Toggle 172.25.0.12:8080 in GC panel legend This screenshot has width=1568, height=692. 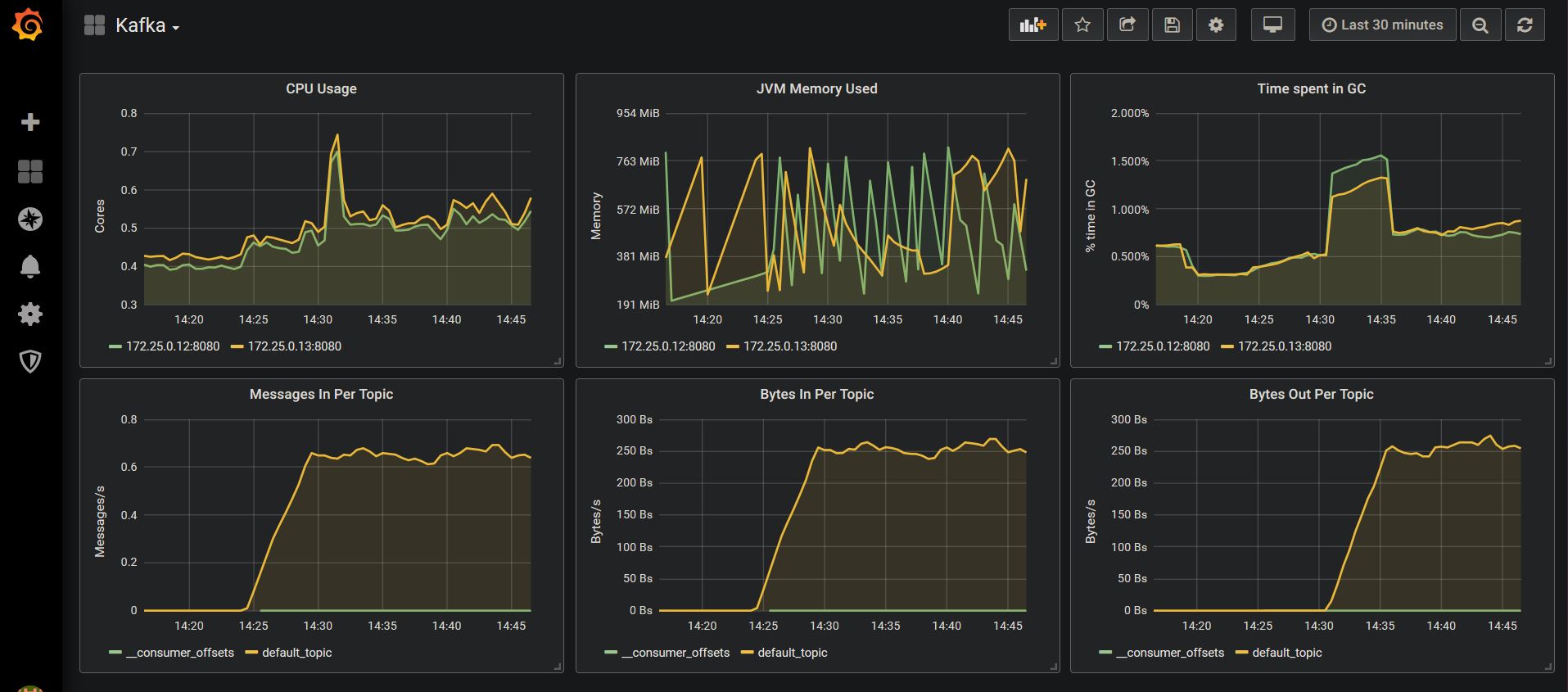coord(1163,346)
